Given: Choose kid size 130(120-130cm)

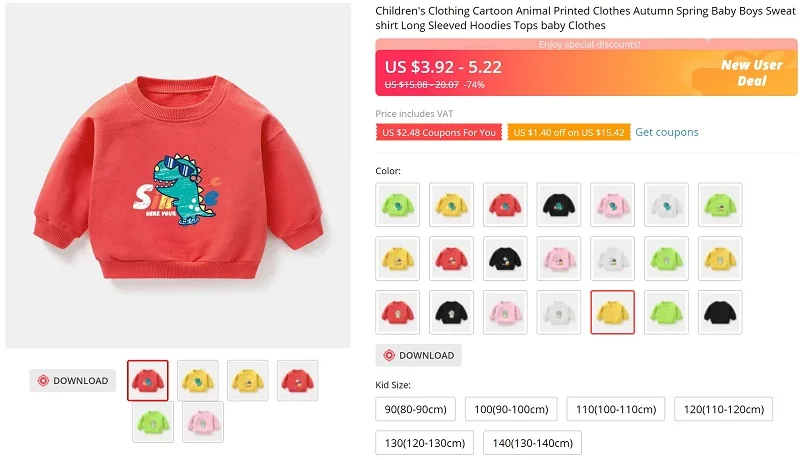Looking at the screenshot, I should (424, 443).
